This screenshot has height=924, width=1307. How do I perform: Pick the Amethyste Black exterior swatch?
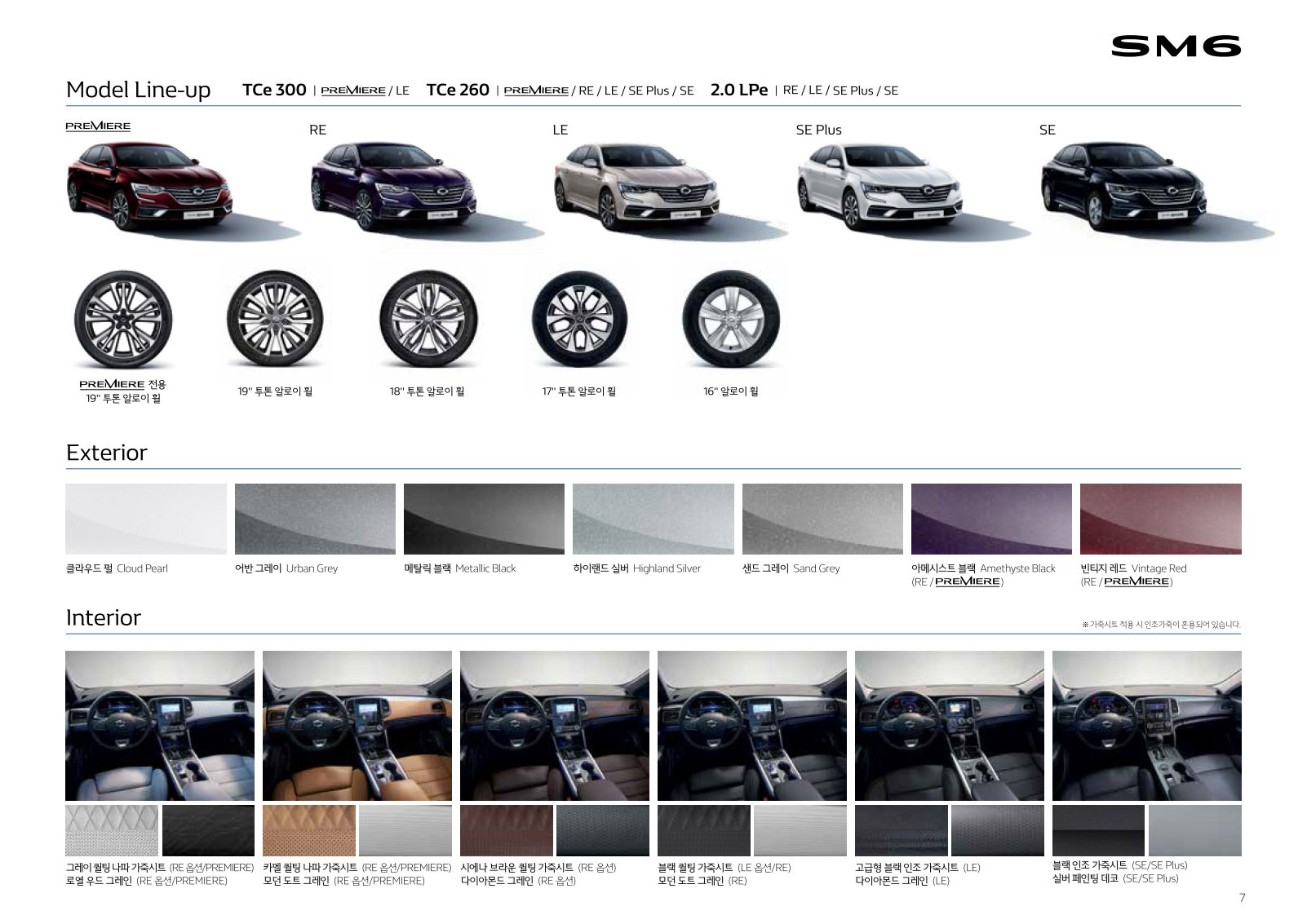point(991,519)
